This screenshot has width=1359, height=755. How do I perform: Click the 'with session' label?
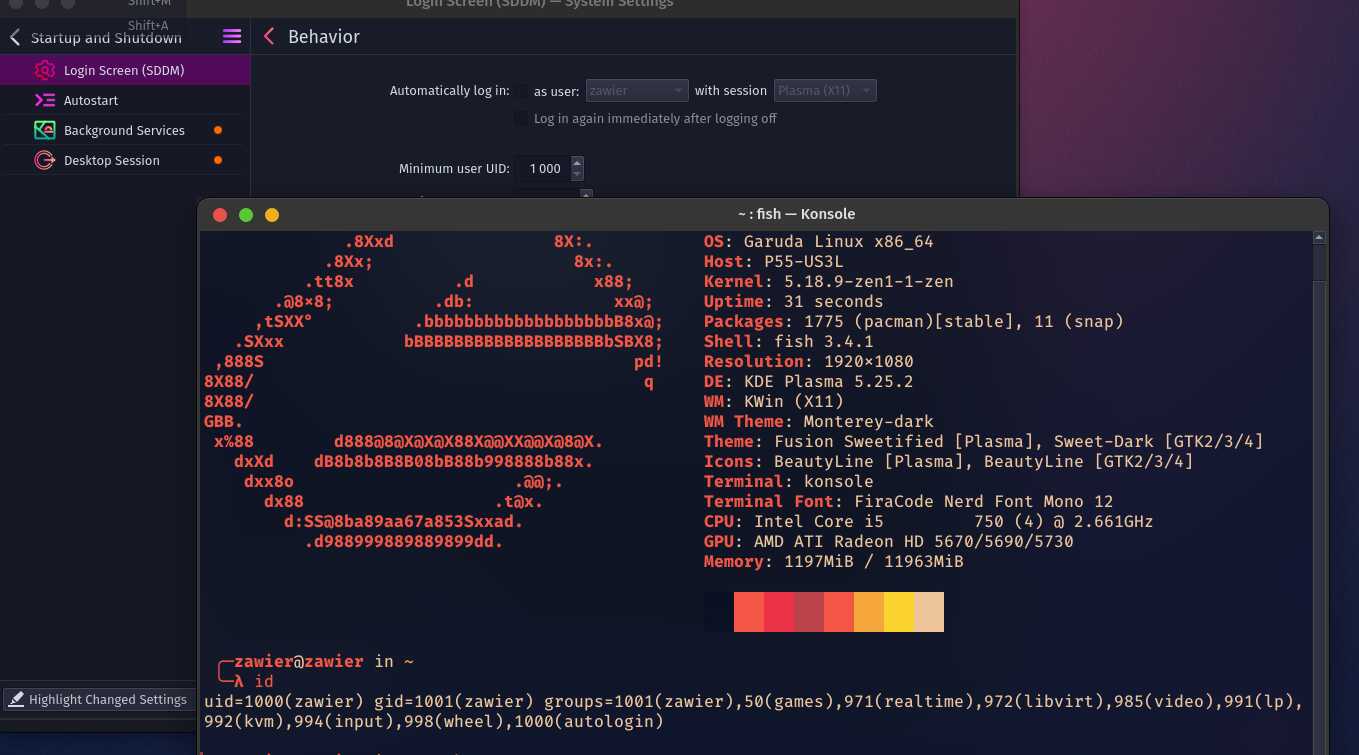[731, 91]
